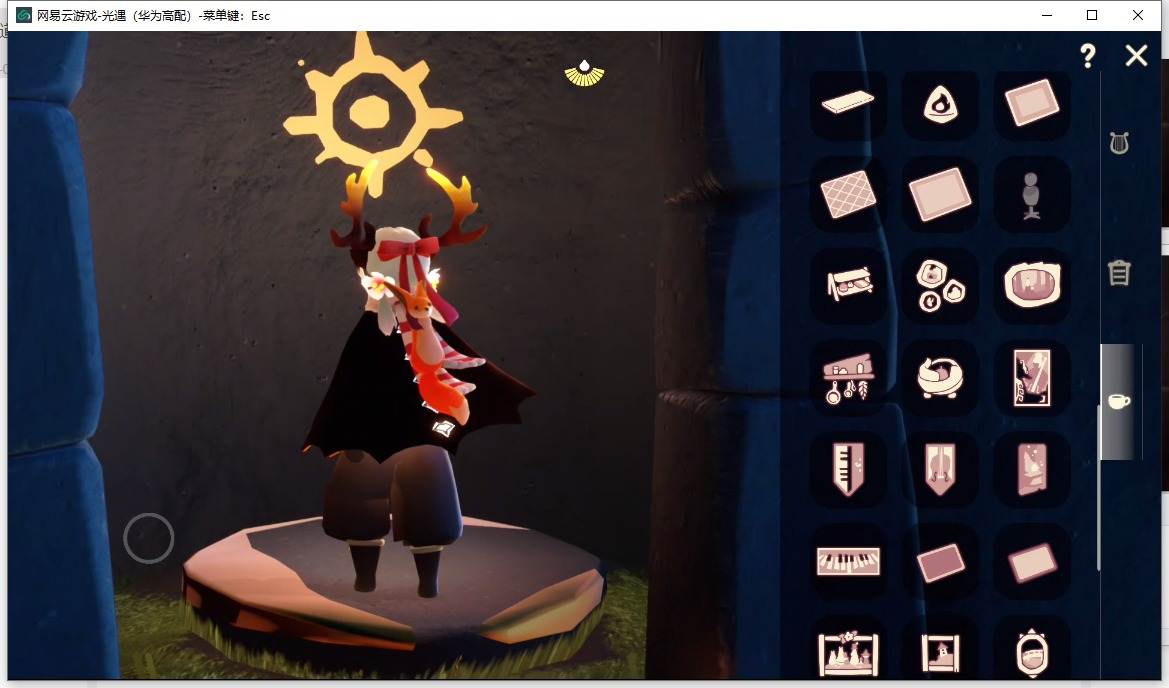The image size is (1169, 688).
Task: Click the item list vertical scrollbar
Action: (x=1099, y=488)
